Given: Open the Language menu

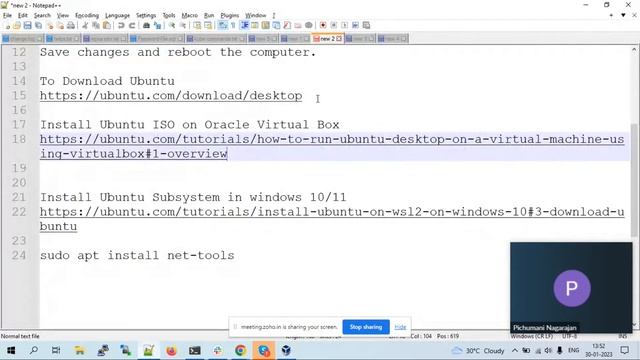Looking at the screenshot, I should point(117,15).
